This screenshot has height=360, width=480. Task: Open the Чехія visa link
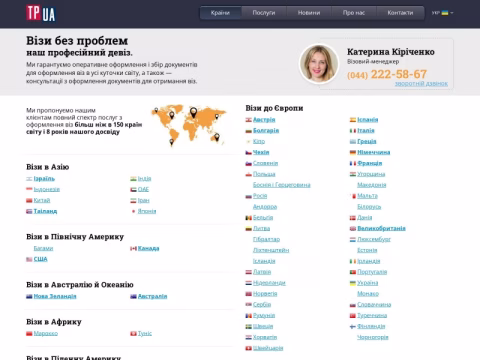(261, 152)
